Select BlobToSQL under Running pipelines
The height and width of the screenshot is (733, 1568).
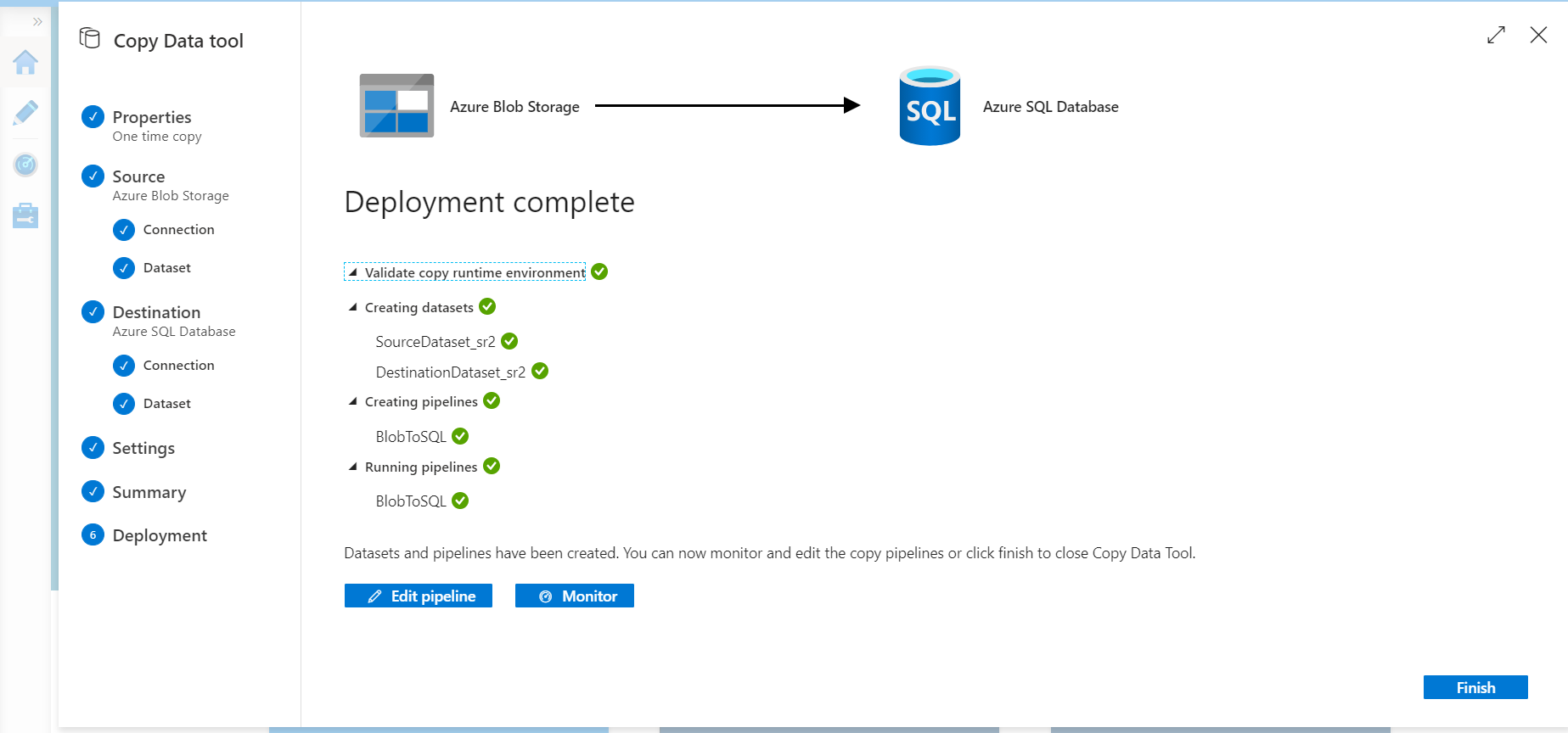[x=411, y=501]
